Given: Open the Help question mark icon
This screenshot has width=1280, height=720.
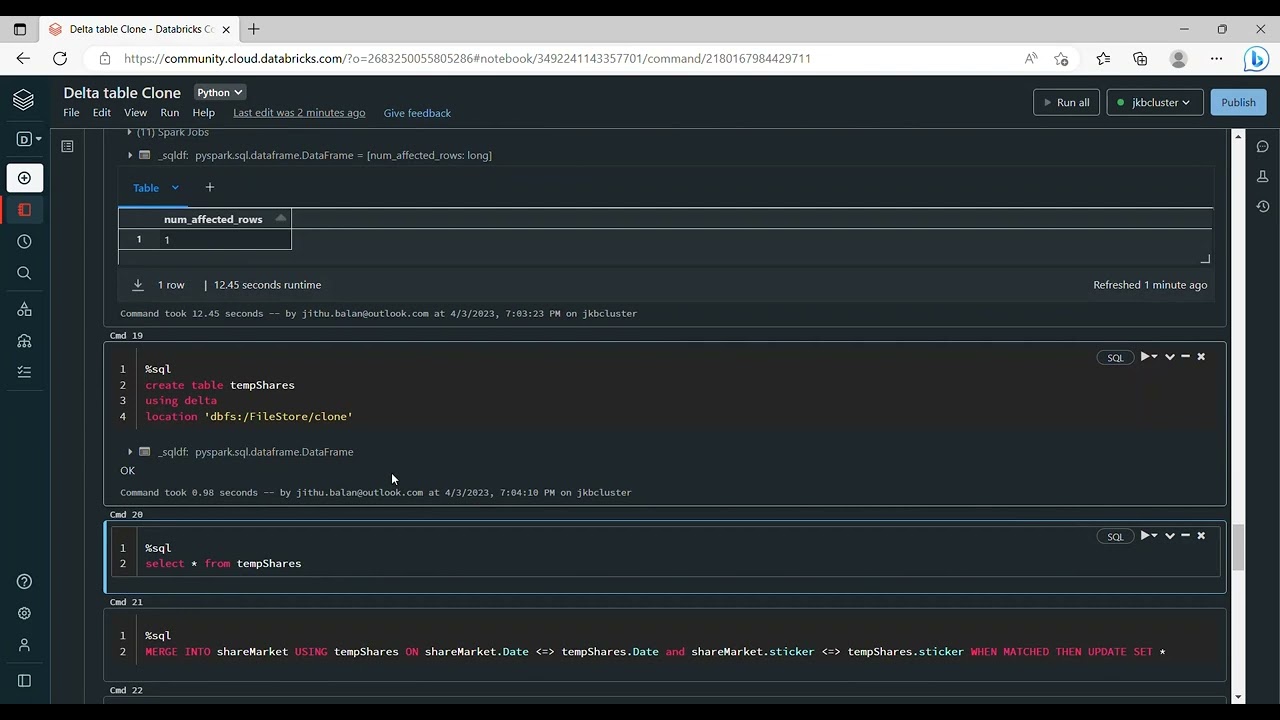Looking at the screenshot, I should (x=24, y=582).
